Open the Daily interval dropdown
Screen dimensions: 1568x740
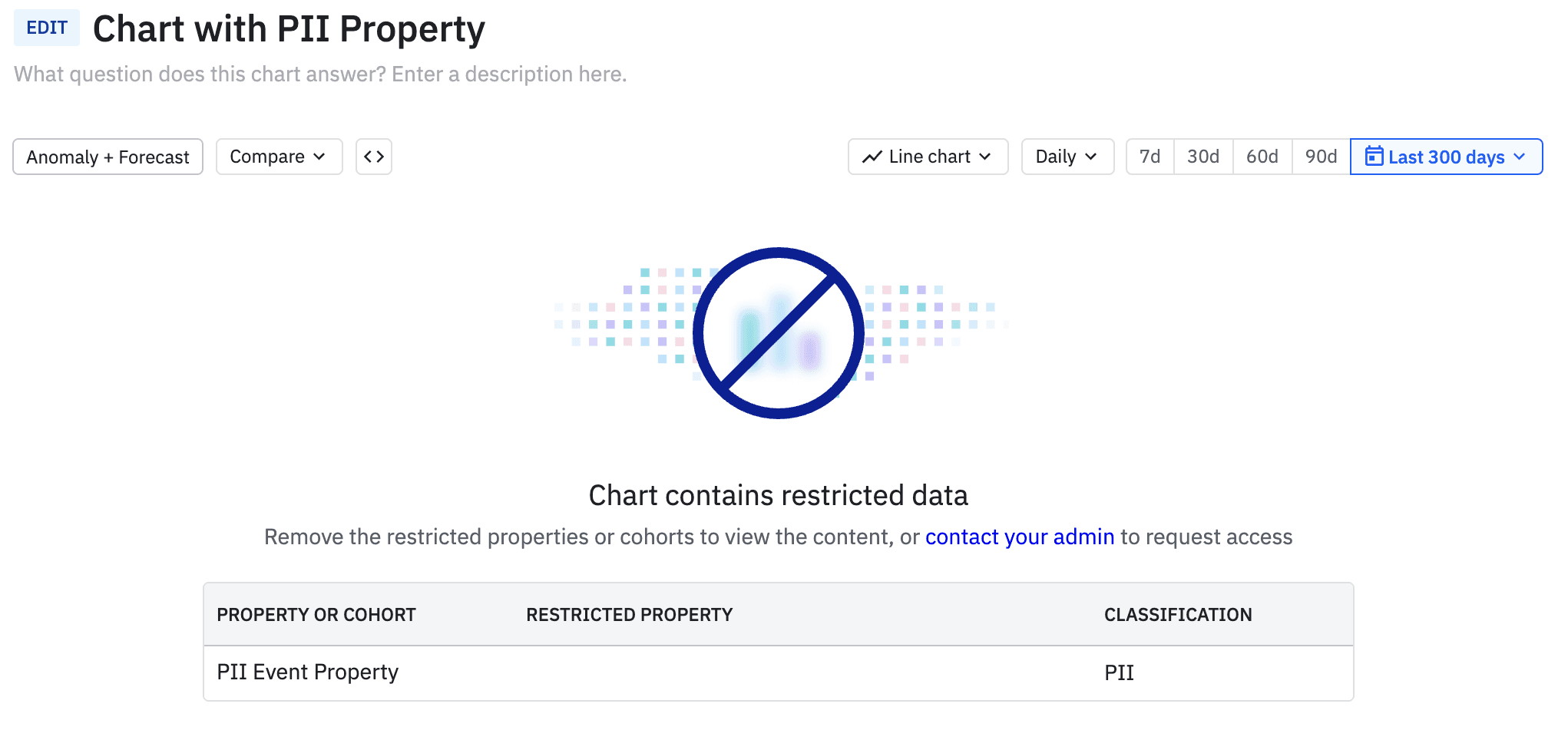click(1067, 157)
